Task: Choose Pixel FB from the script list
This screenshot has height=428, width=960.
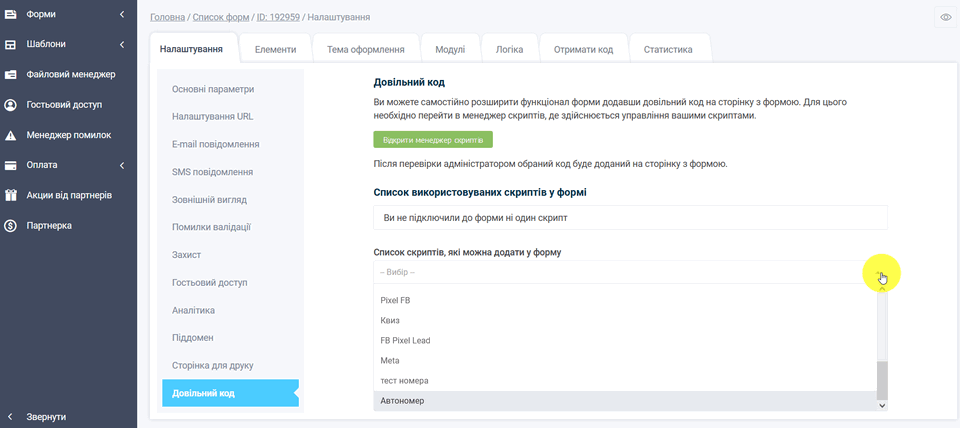Action: tap(625, 300)
